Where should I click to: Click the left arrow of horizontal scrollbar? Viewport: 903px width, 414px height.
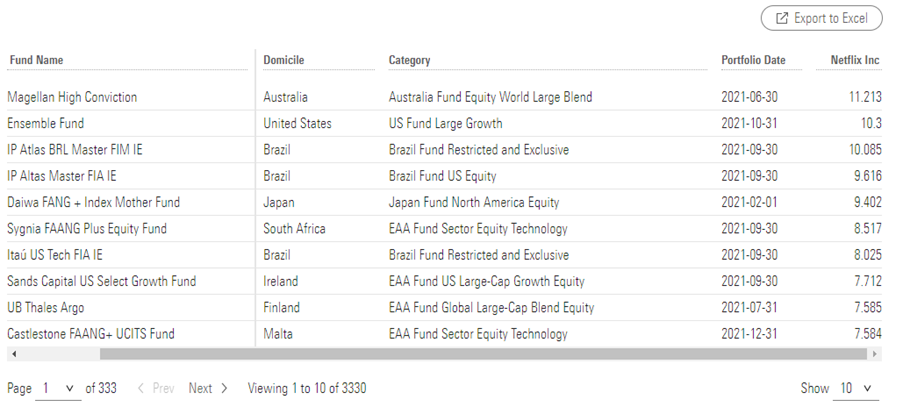tap(12, 354)
